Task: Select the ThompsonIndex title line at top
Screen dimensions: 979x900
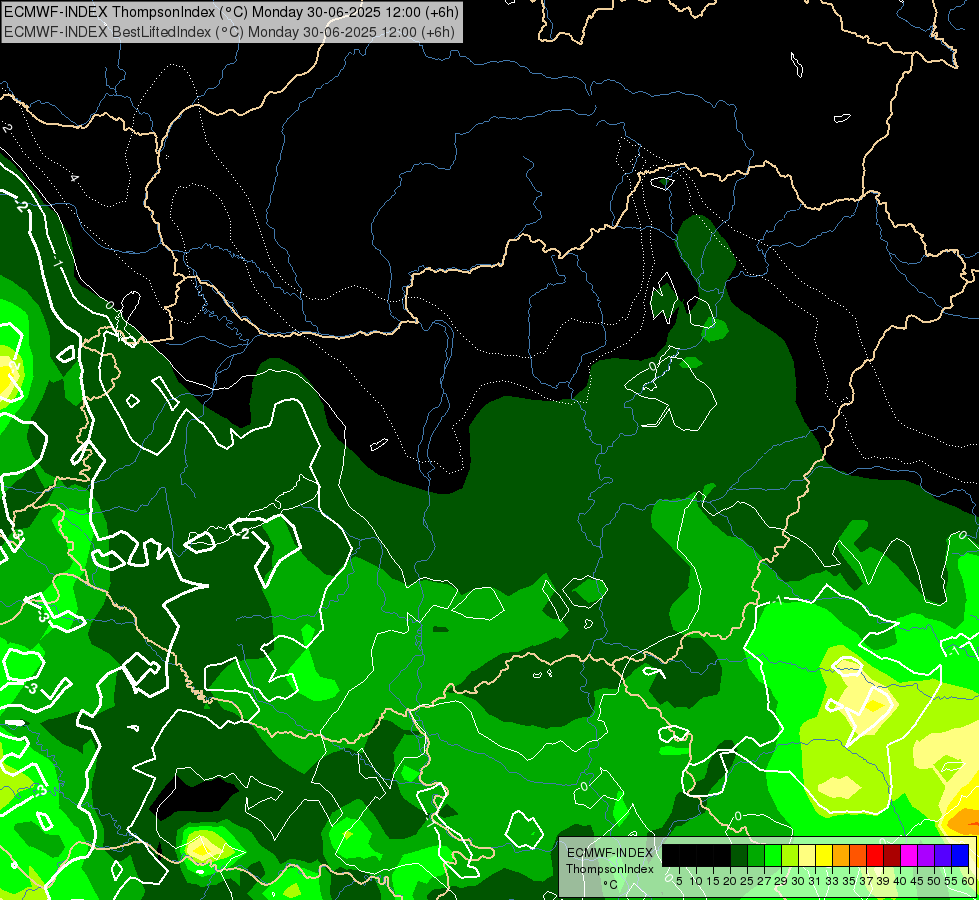Action: click(231, 12)
